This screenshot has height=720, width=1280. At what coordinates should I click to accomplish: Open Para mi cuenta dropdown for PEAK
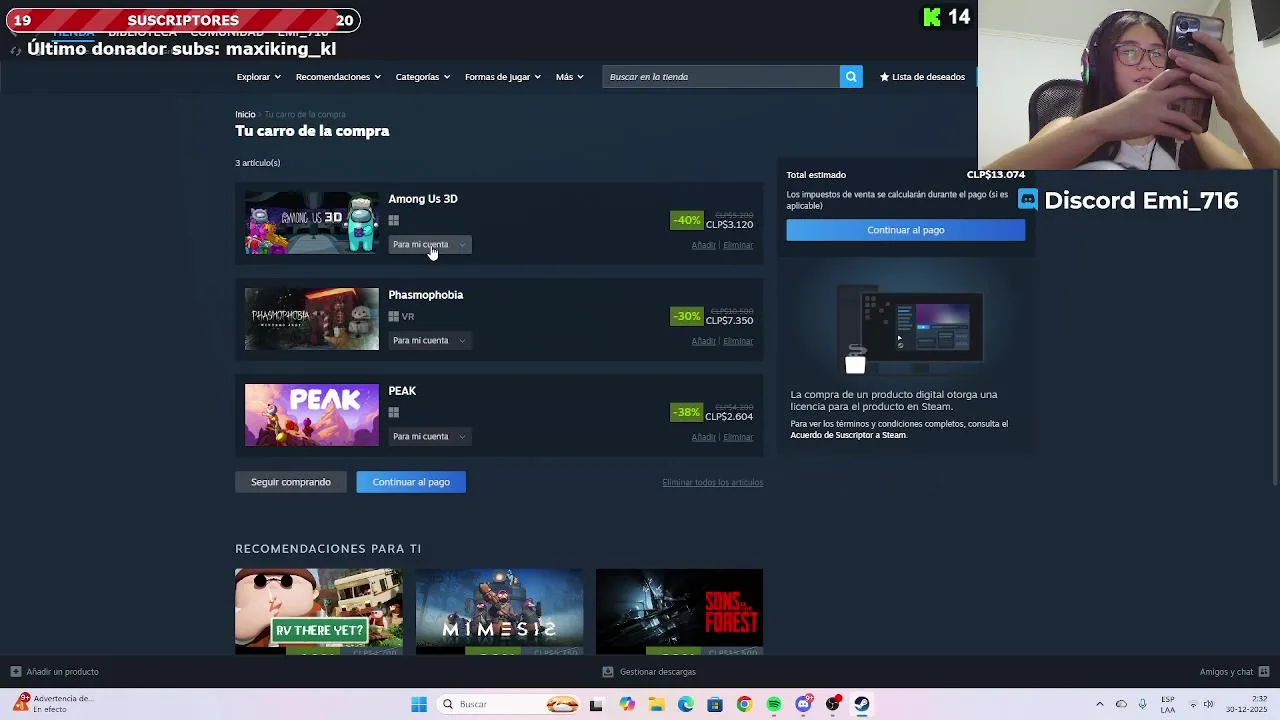tap(429, 437)
